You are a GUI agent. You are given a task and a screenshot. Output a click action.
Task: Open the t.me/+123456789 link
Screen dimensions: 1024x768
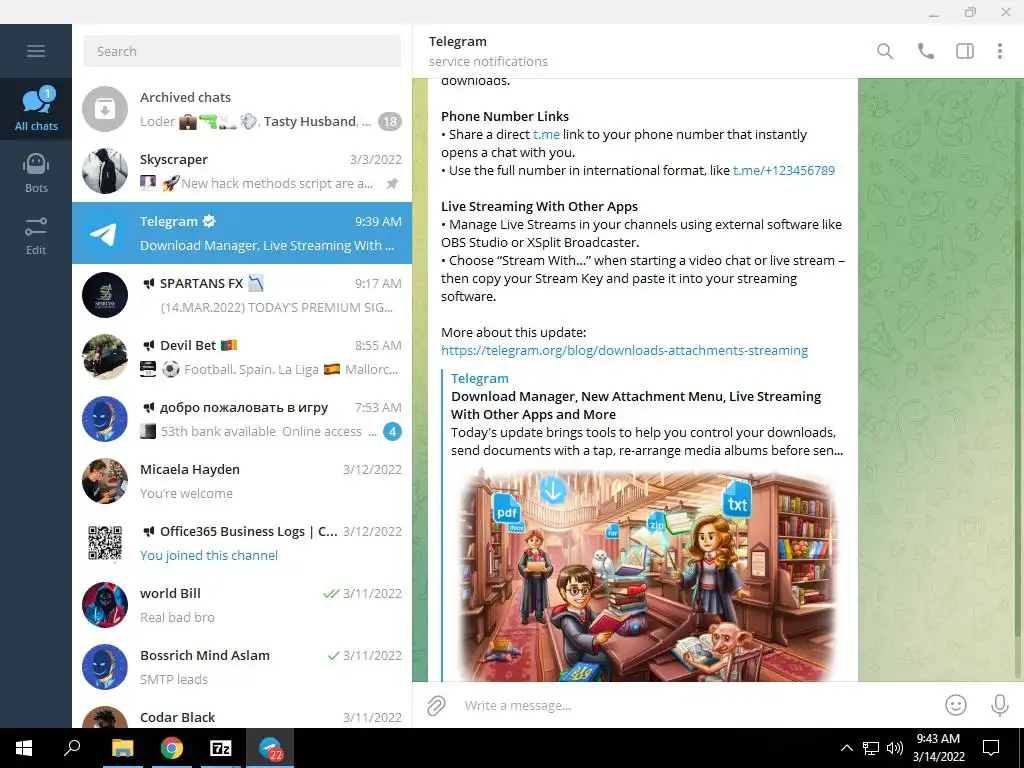pos(784,170)
